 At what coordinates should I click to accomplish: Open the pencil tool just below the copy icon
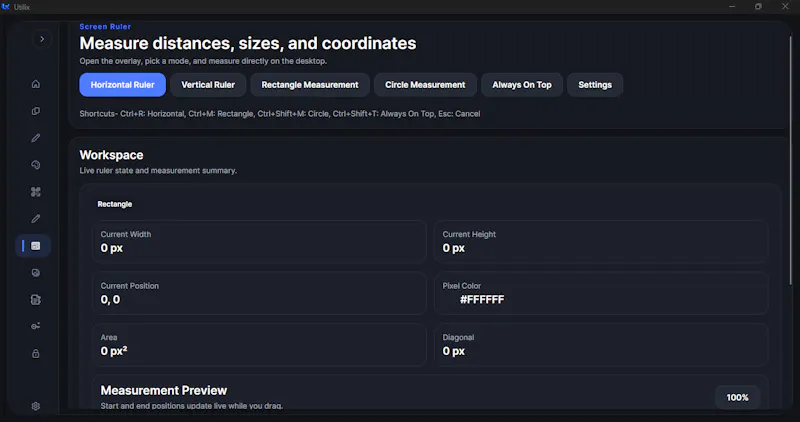click(36, 138)
